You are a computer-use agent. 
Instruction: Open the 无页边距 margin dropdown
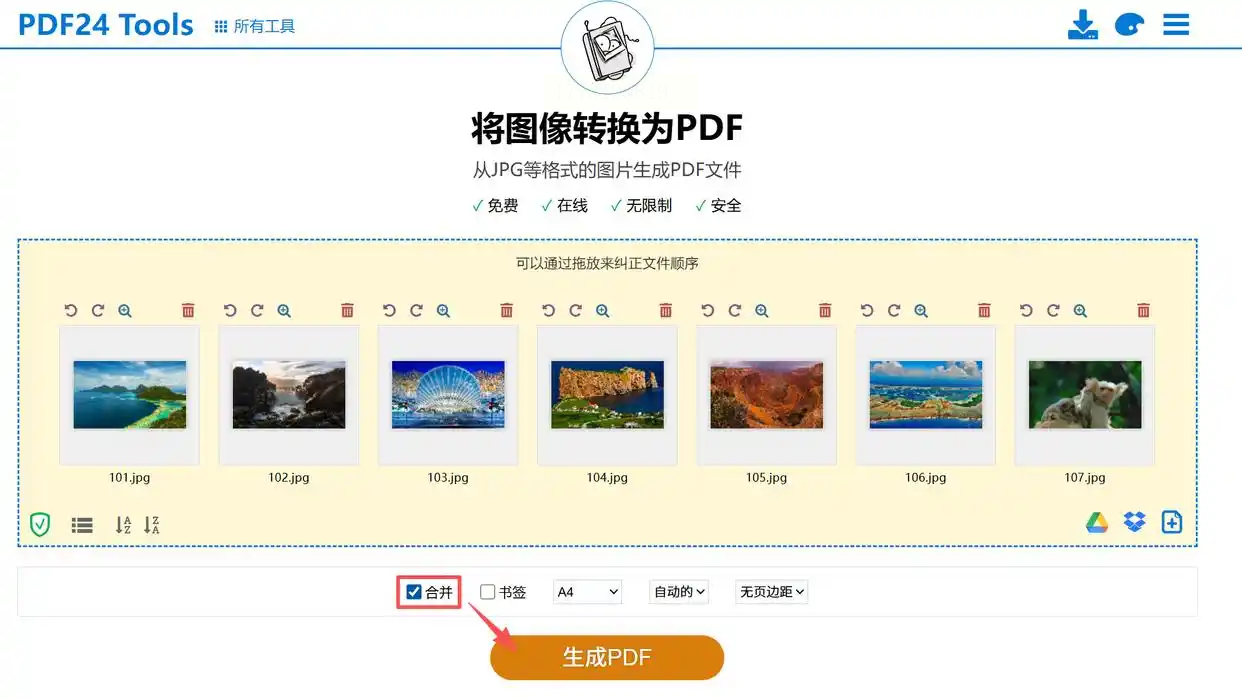771,592
